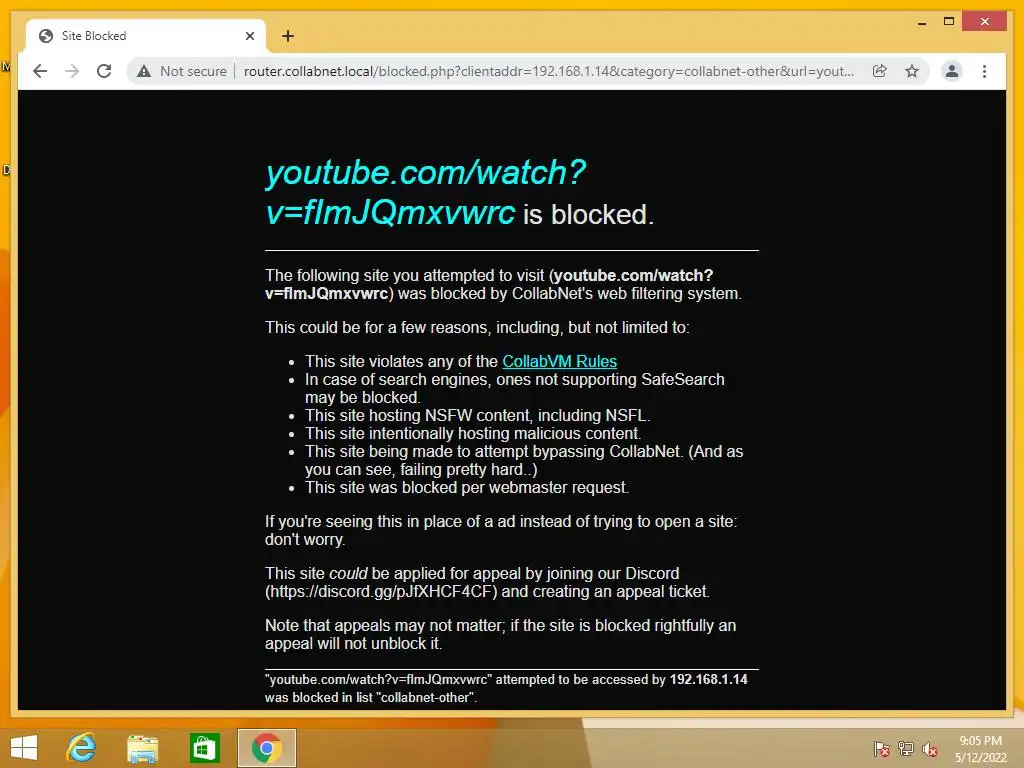1024x768 pixels.
Task: Minimize the Chrome window
Action: [921, 22]
